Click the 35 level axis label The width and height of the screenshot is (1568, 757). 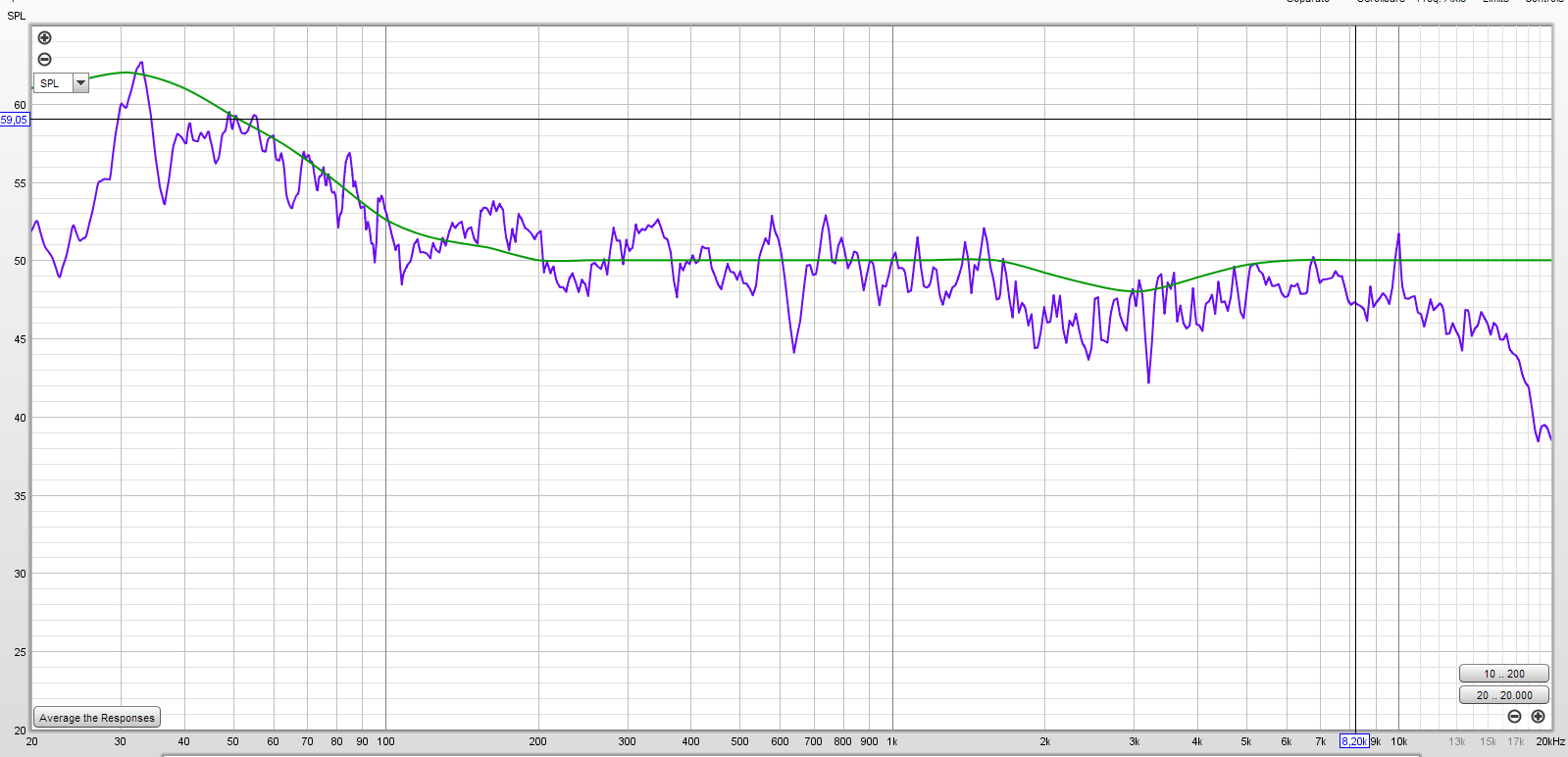(20, 496)
